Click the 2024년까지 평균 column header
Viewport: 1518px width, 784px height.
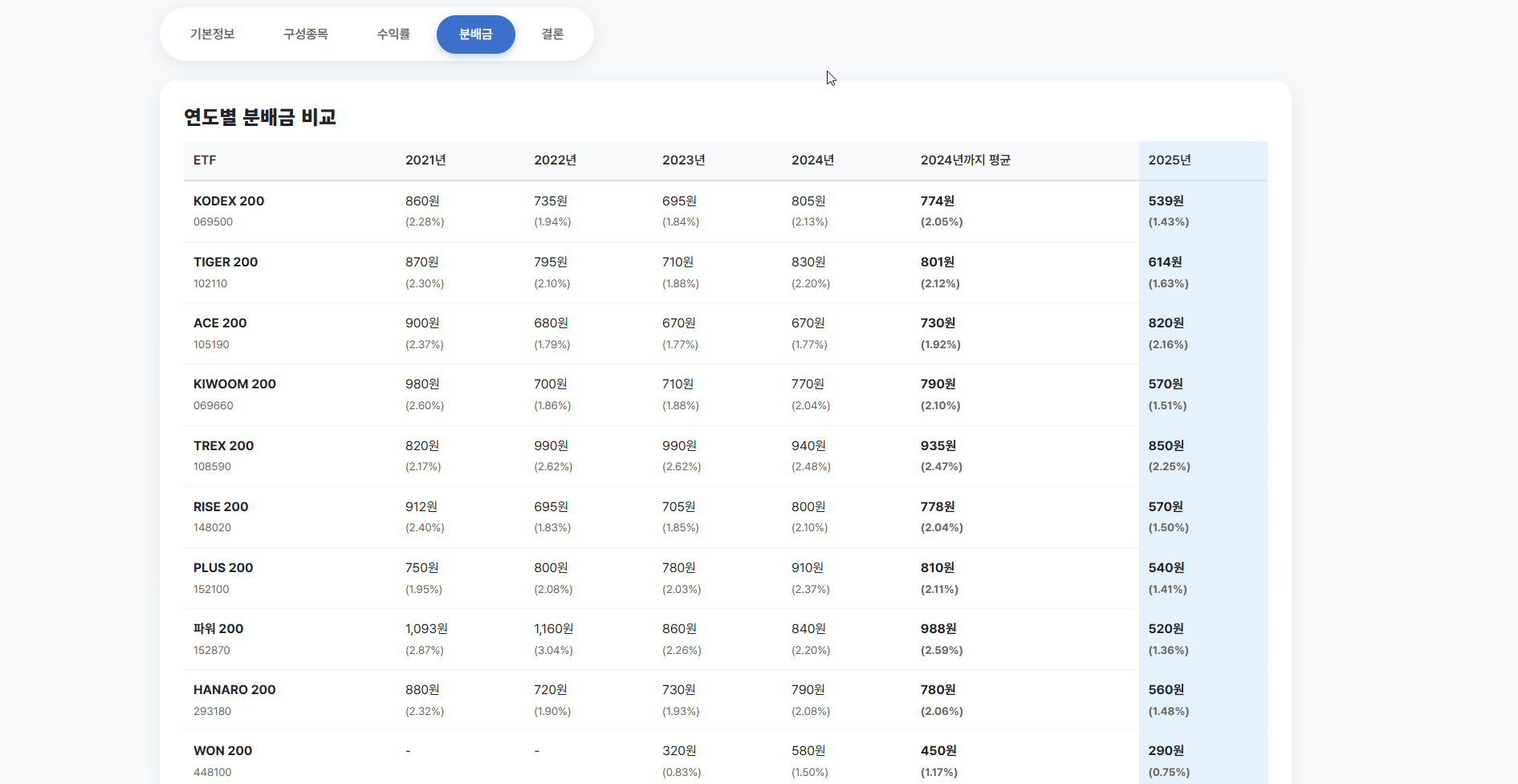point(966,160)
